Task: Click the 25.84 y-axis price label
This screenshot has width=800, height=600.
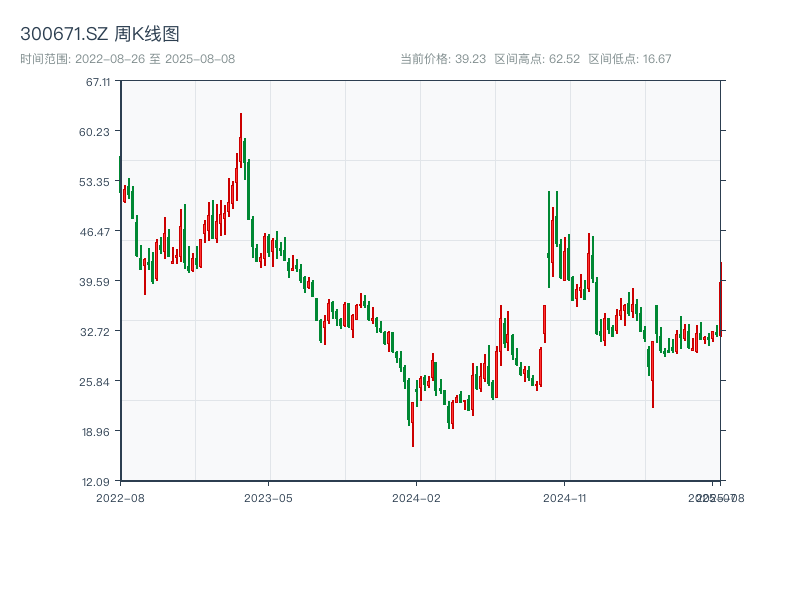Action: point(97,382)
